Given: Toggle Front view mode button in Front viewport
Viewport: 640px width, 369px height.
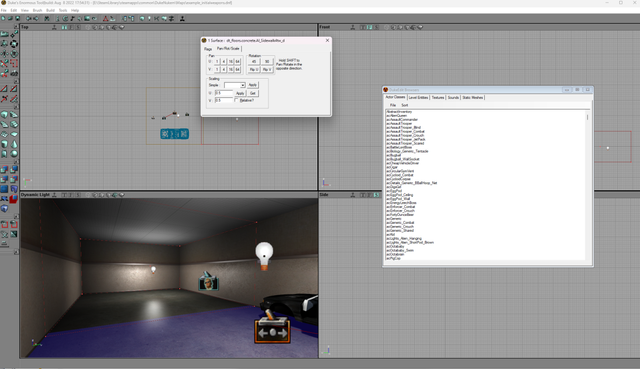Looking at the screenshot, I should tap(369, 27).
